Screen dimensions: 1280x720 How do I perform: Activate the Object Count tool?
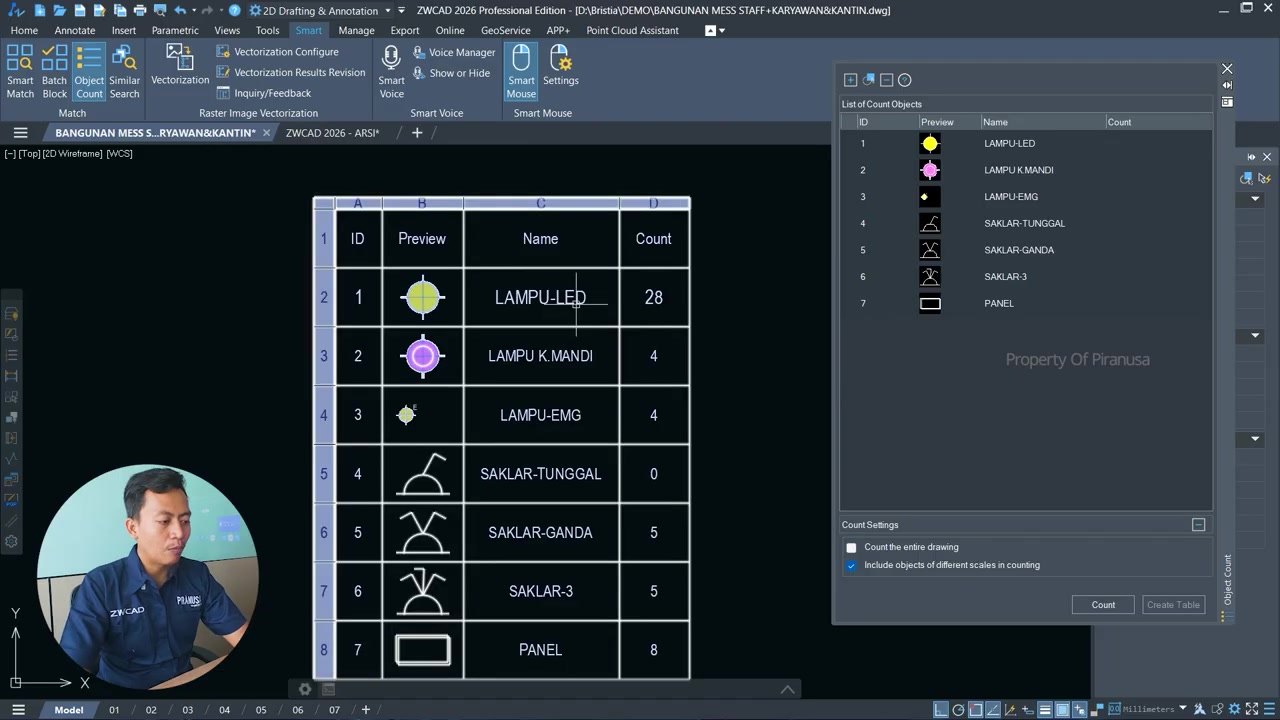pyautogui.click(x=89, y=71)
